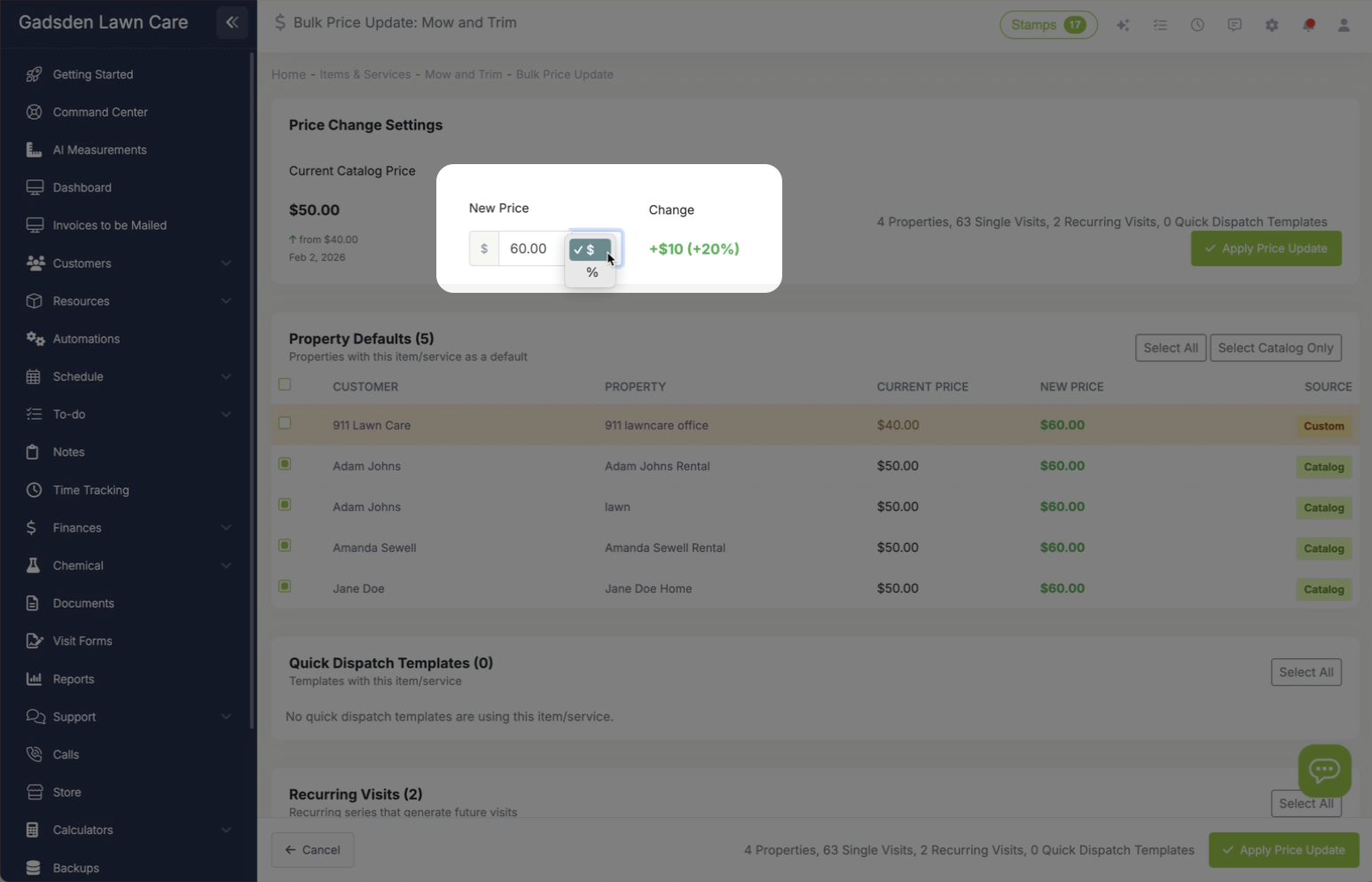Image resolution: width=1372 pixels, height=882 pixels.
Task: Uncheck the Adam Johns Rental checkbox
Action: 285,463
